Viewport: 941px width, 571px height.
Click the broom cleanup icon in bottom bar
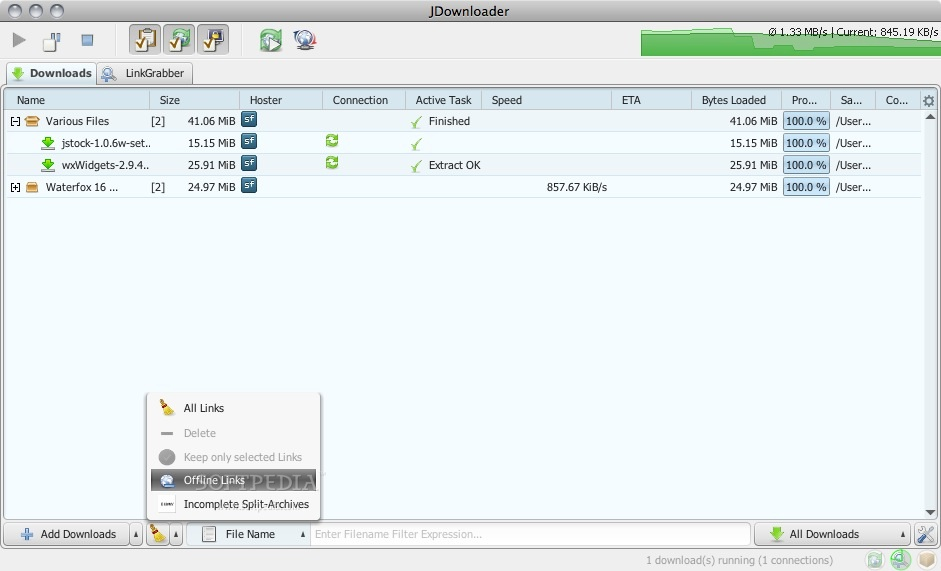coord(158,534)
